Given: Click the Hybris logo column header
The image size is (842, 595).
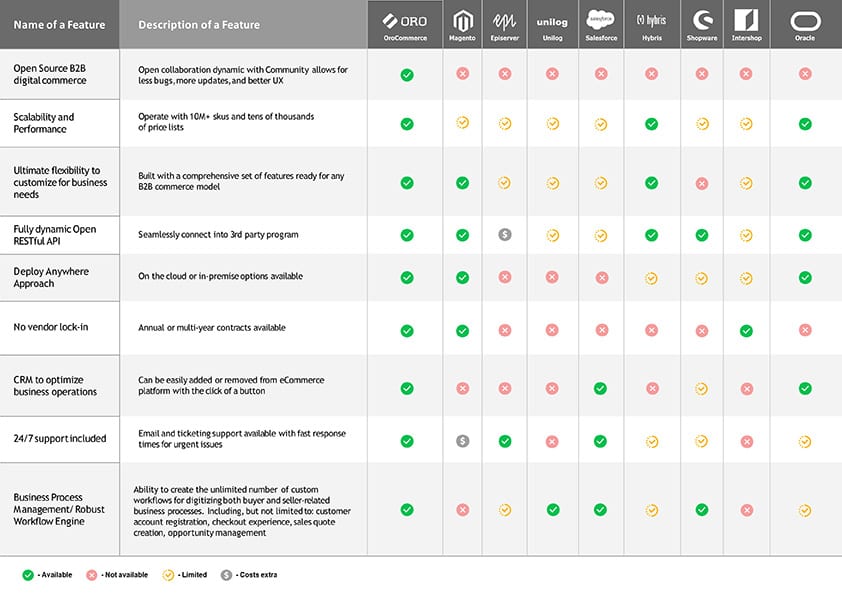Looking at the screenshot, I should (x=651, y=20).
